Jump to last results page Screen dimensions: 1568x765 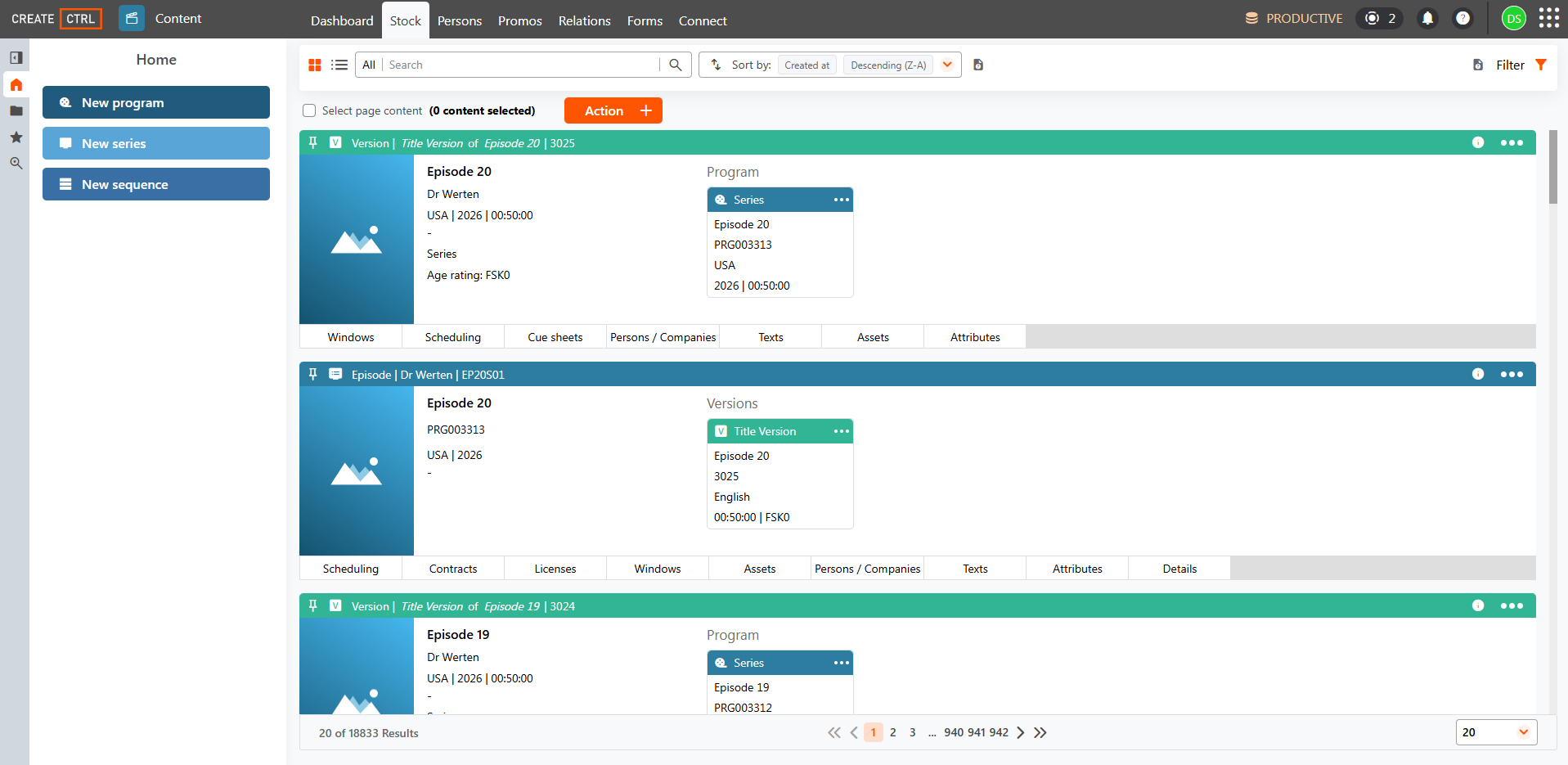1040,732
